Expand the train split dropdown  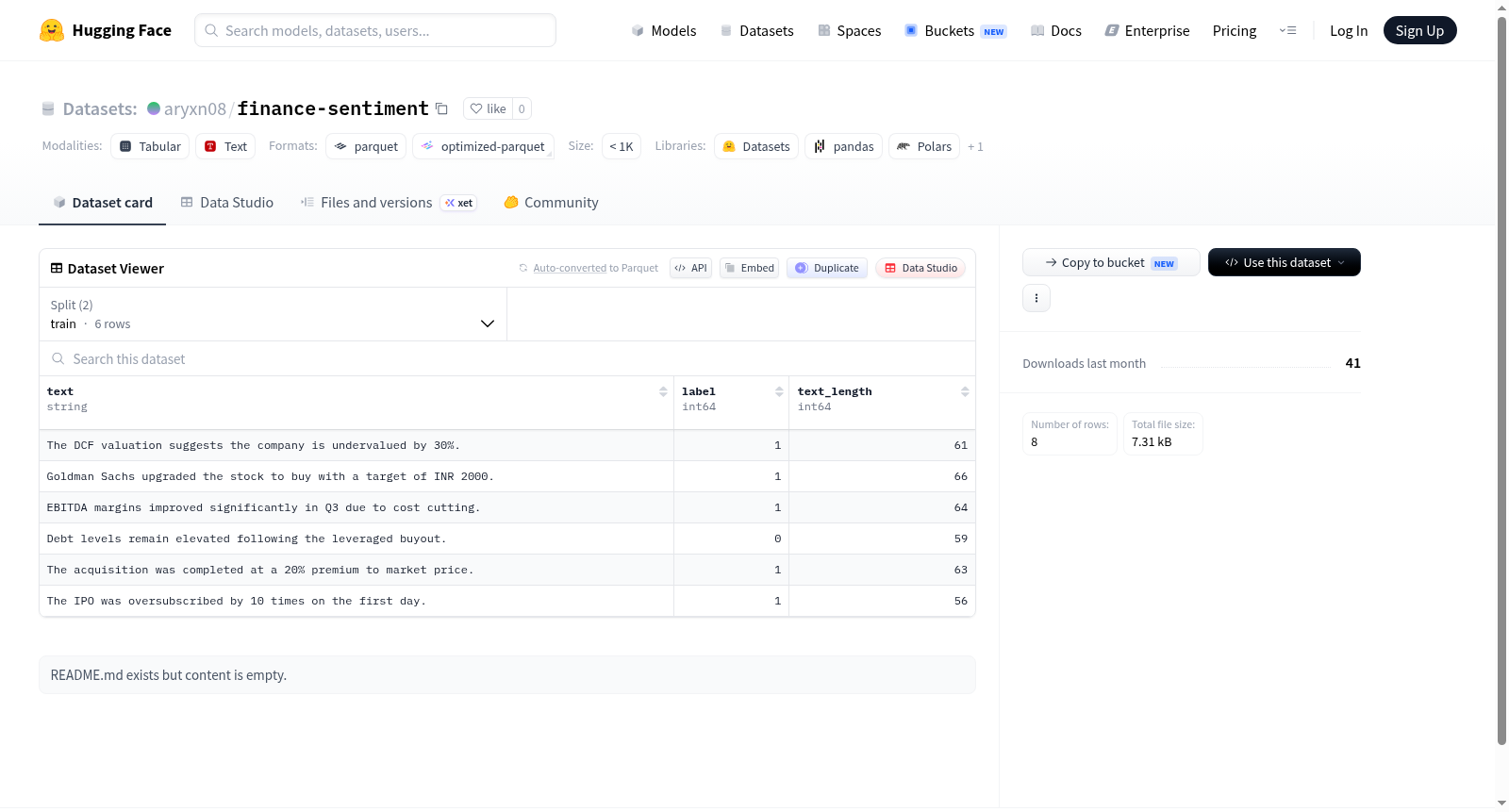273,314
